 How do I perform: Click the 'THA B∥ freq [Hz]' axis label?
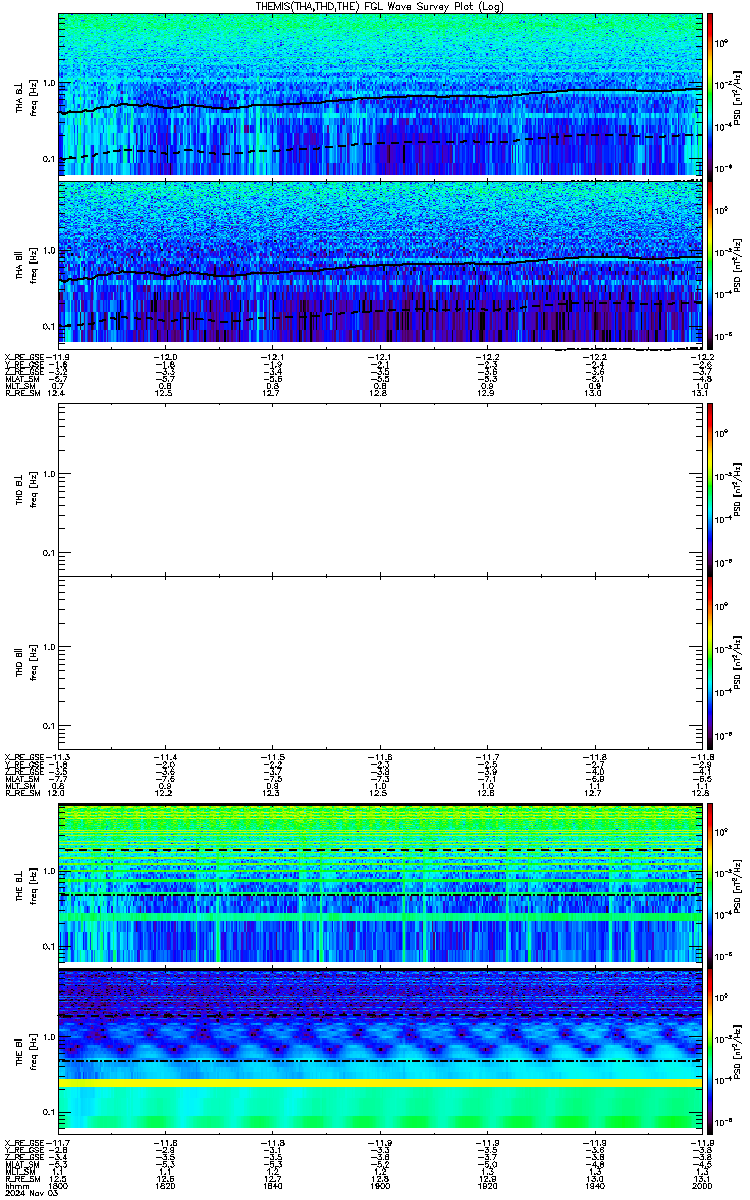pos(24,263)
